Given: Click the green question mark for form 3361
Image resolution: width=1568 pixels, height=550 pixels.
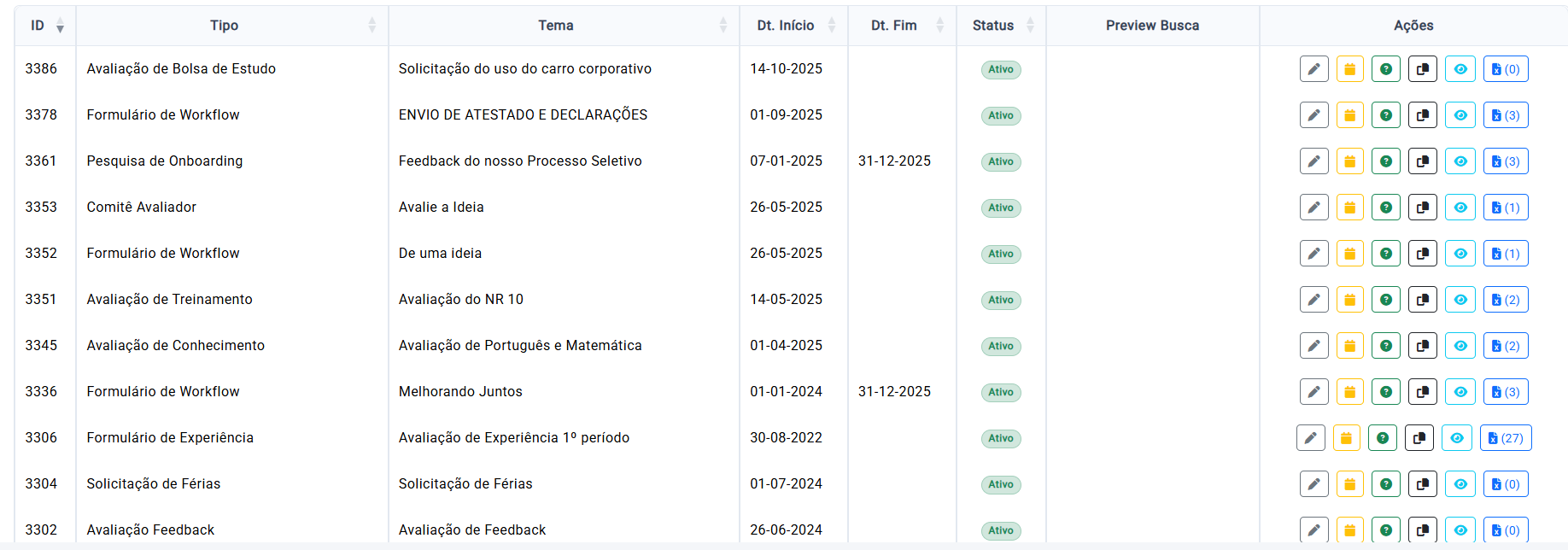Looking at the screenshot, I should (1385, 161).
